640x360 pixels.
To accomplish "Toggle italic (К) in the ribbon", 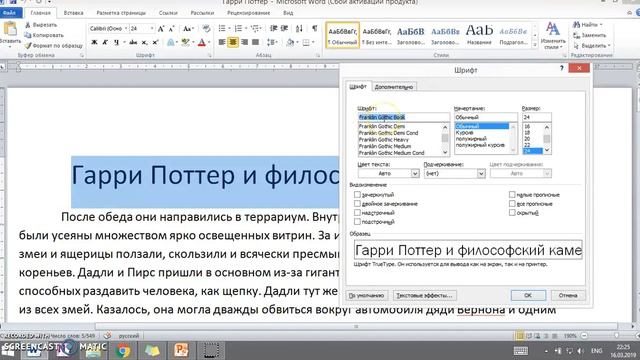I will tap(105, 42).
